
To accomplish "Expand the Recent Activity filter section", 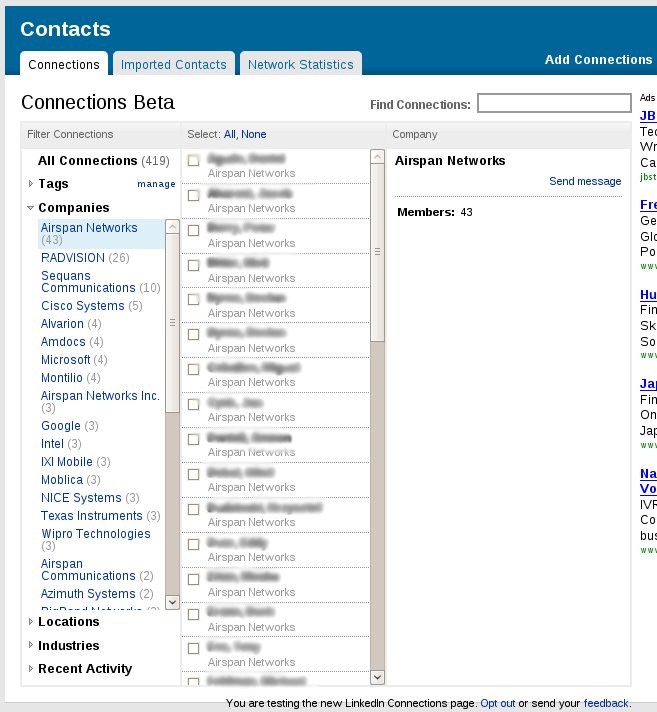I will coord(30,668).
